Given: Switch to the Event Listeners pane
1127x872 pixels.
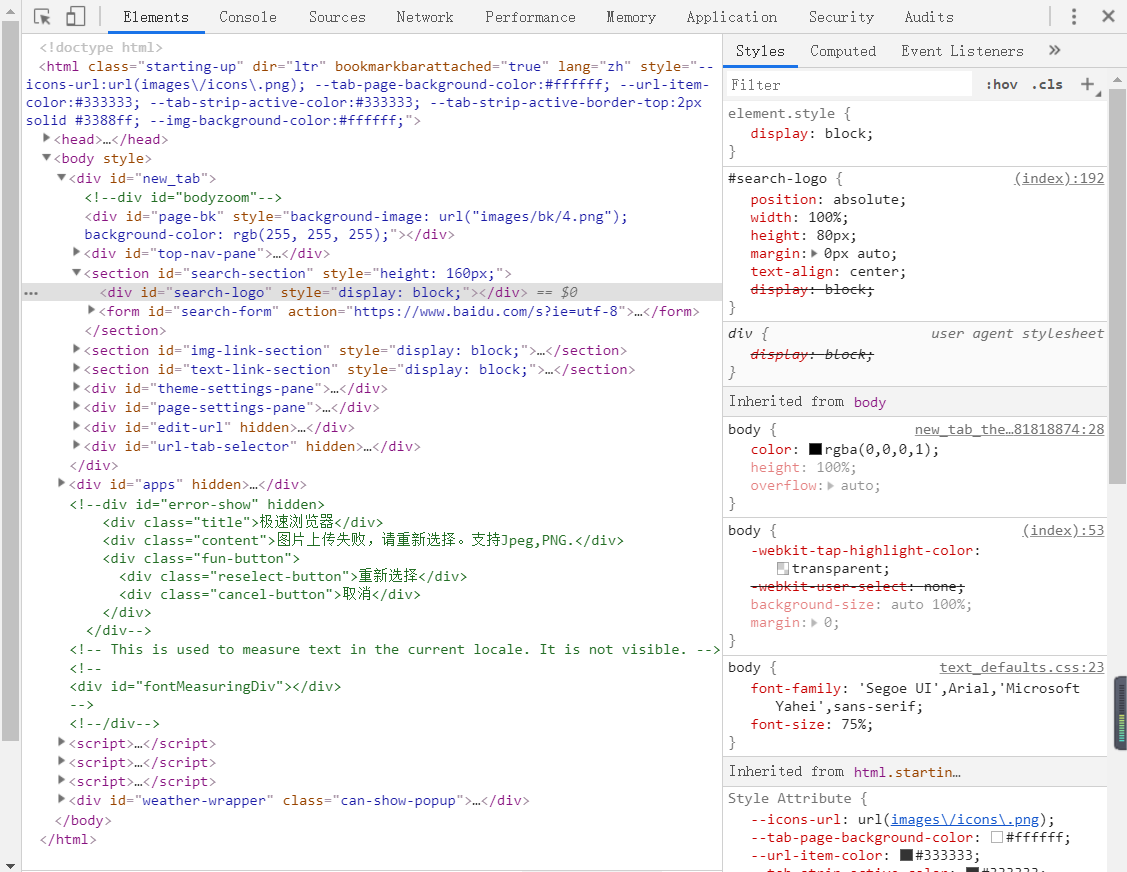Looking at the screenshot, I should point(962,51).
